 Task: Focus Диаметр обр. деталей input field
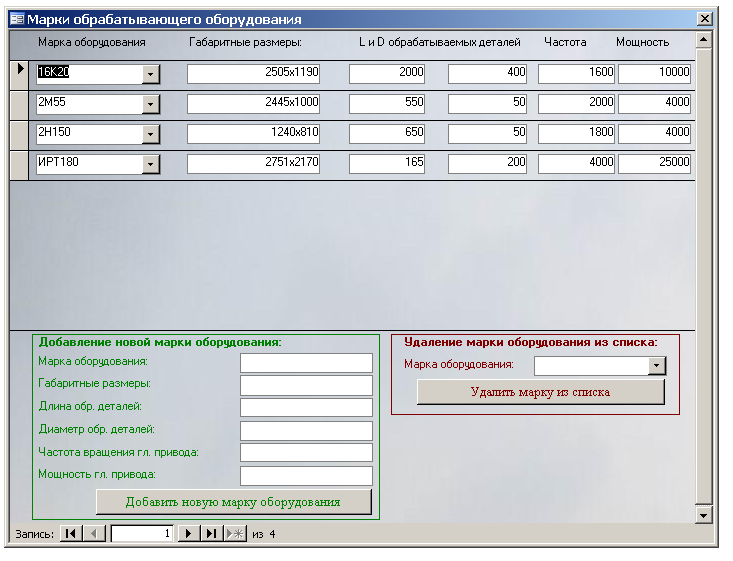pyautogui.click(x=306, y=431)
